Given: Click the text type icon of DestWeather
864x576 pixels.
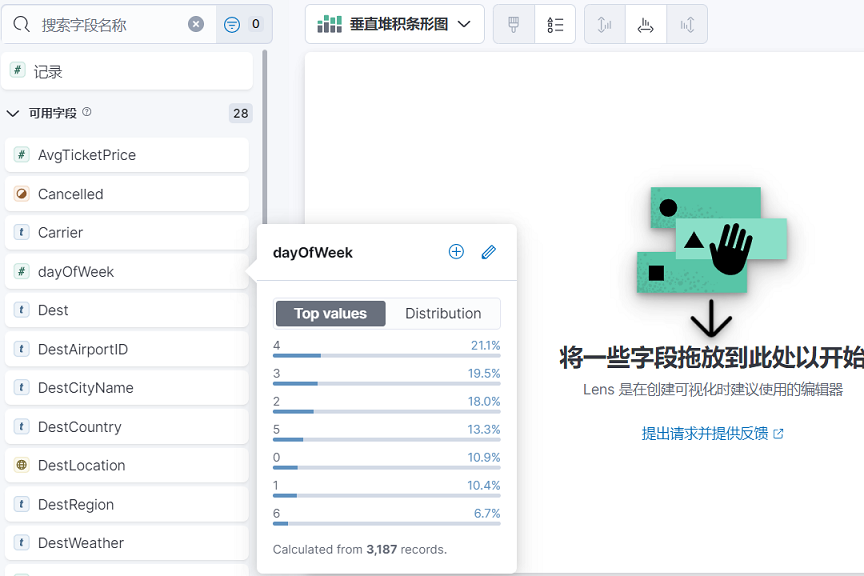Looking at the screenshot, I should (21, 542).
